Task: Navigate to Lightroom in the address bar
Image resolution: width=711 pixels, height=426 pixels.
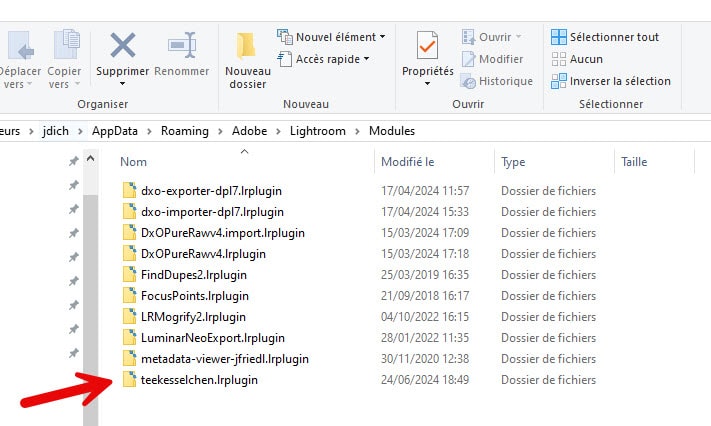Action: 318,131
